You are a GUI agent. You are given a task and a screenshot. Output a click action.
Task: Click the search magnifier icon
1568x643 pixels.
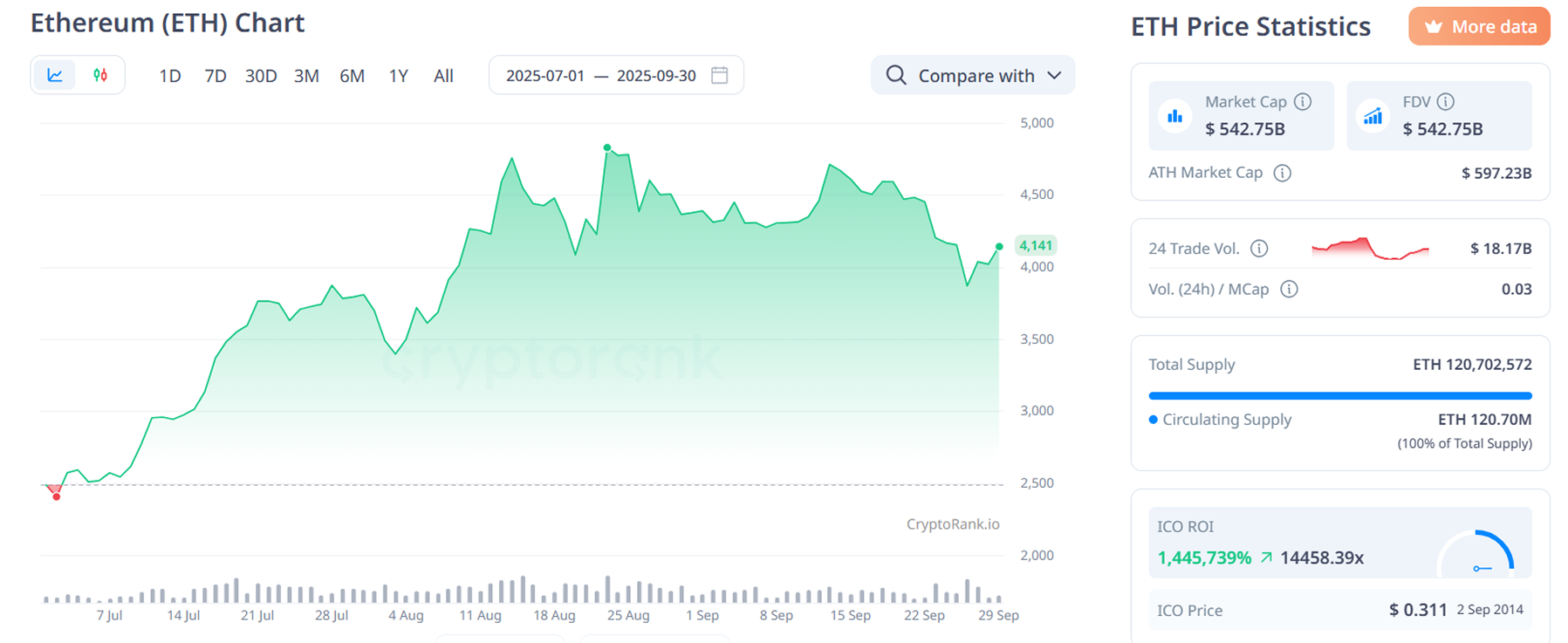[x=895, y=75]
